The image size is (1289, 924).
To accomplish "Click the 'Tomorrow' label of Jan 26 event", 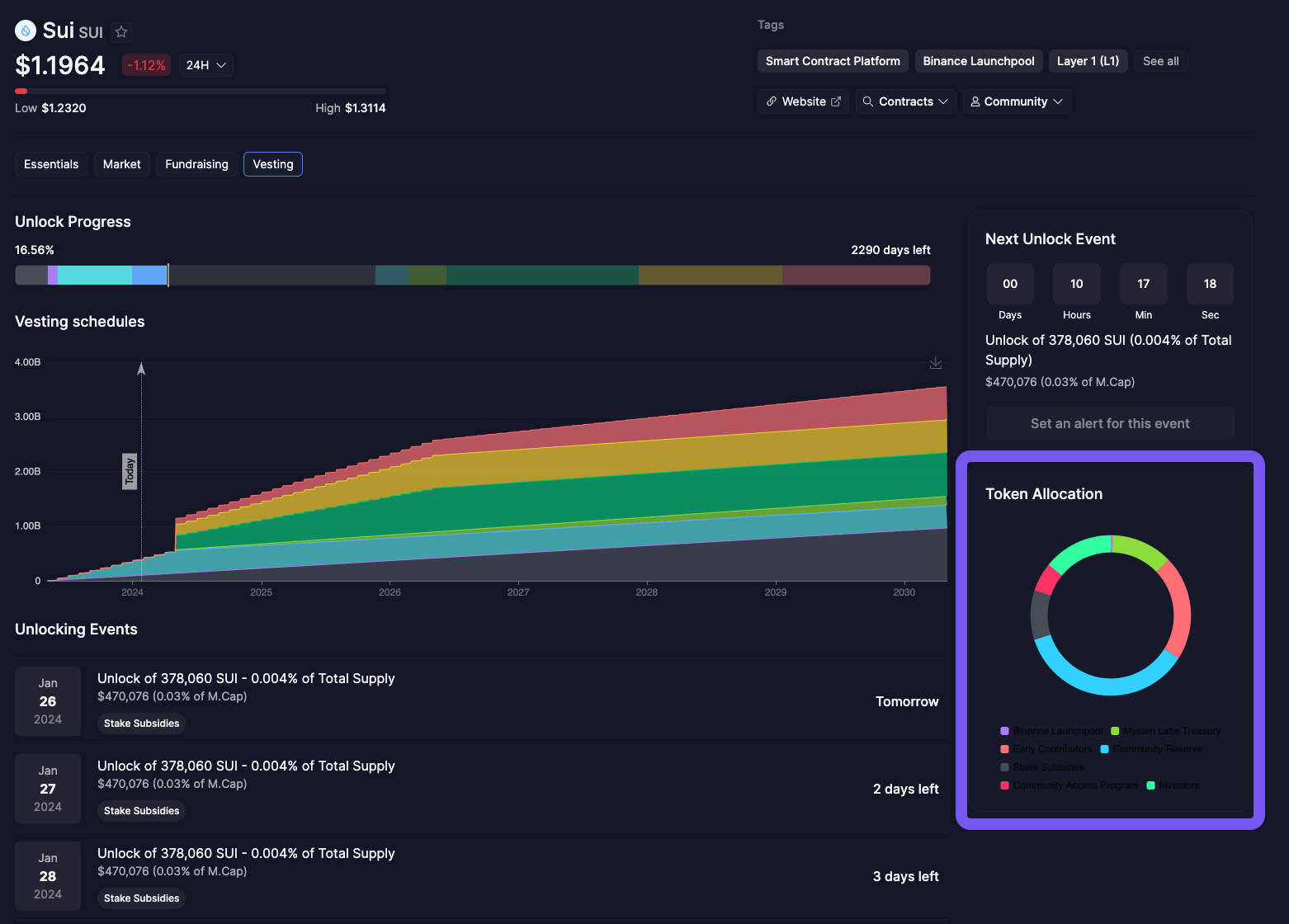I will (x=907, y=701).
